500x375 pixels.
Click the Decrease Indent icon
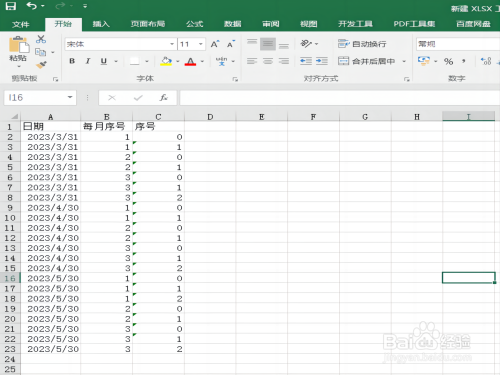click(x=306, y=61)
